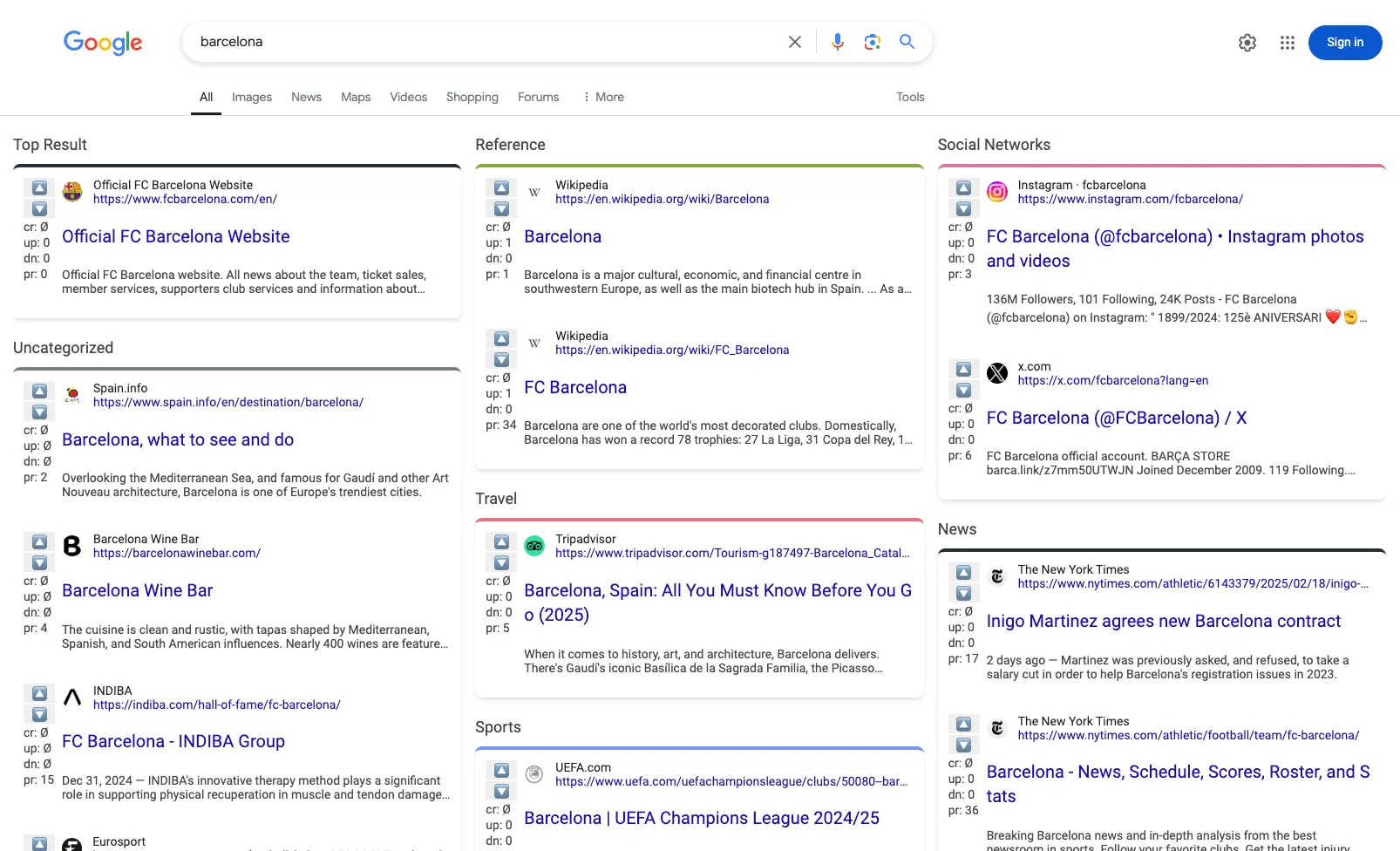Open quick settings with the gear icon
1400x851 pixels.
click(x=1247, y=42)
